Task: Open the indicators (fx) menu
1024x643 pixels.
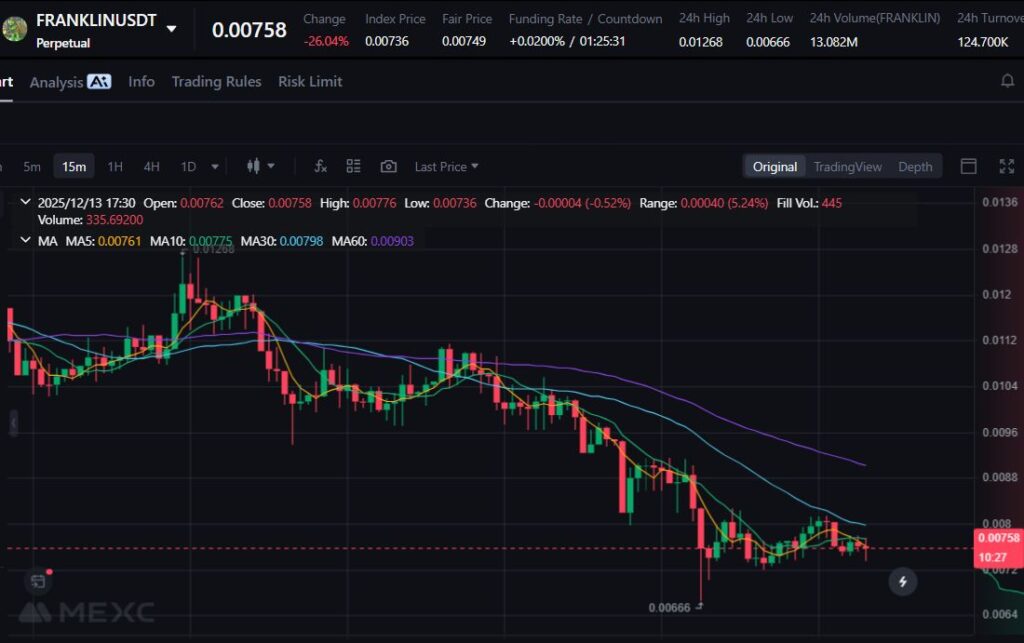Action: (x=321, y=166)
